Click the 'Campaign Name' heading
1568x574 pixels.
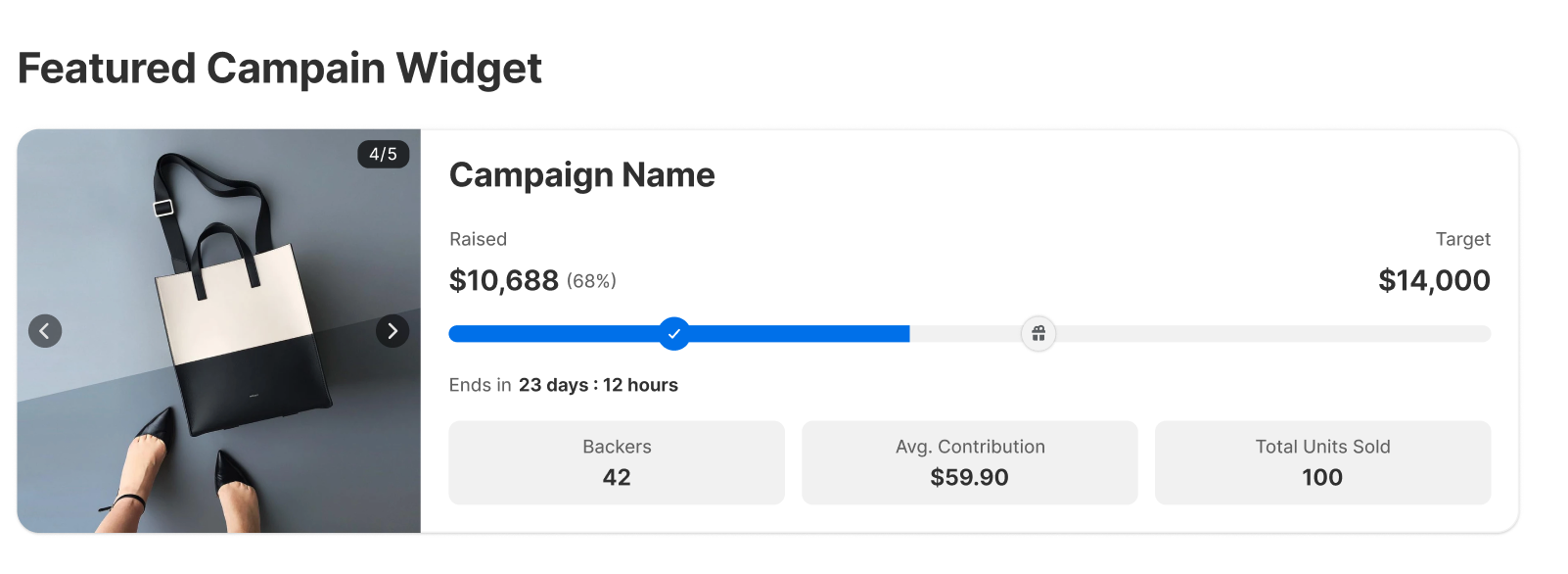pyautogui.click(x=581, y=175)
